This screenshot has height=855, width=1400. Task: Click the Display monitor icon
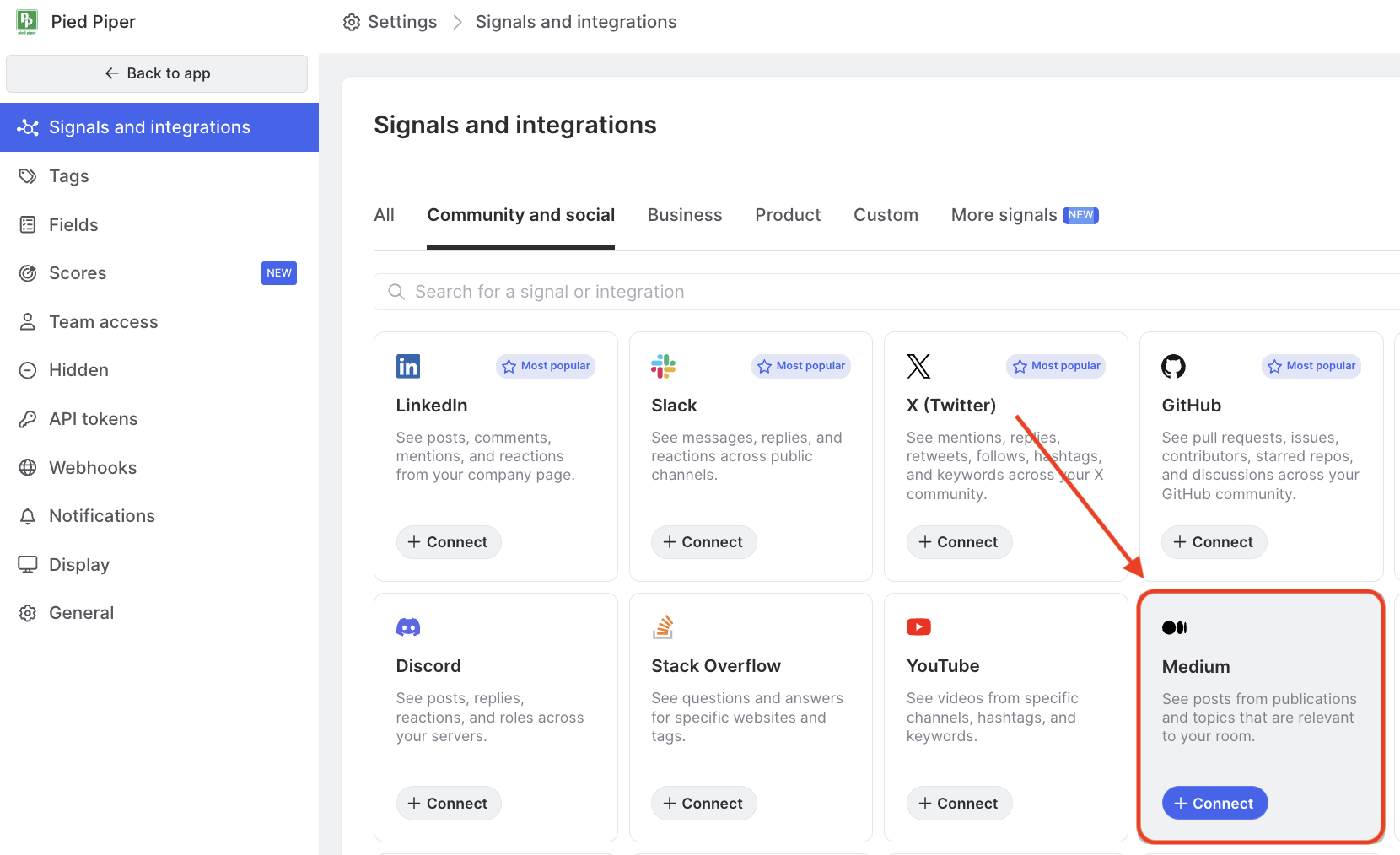(28, 565)
